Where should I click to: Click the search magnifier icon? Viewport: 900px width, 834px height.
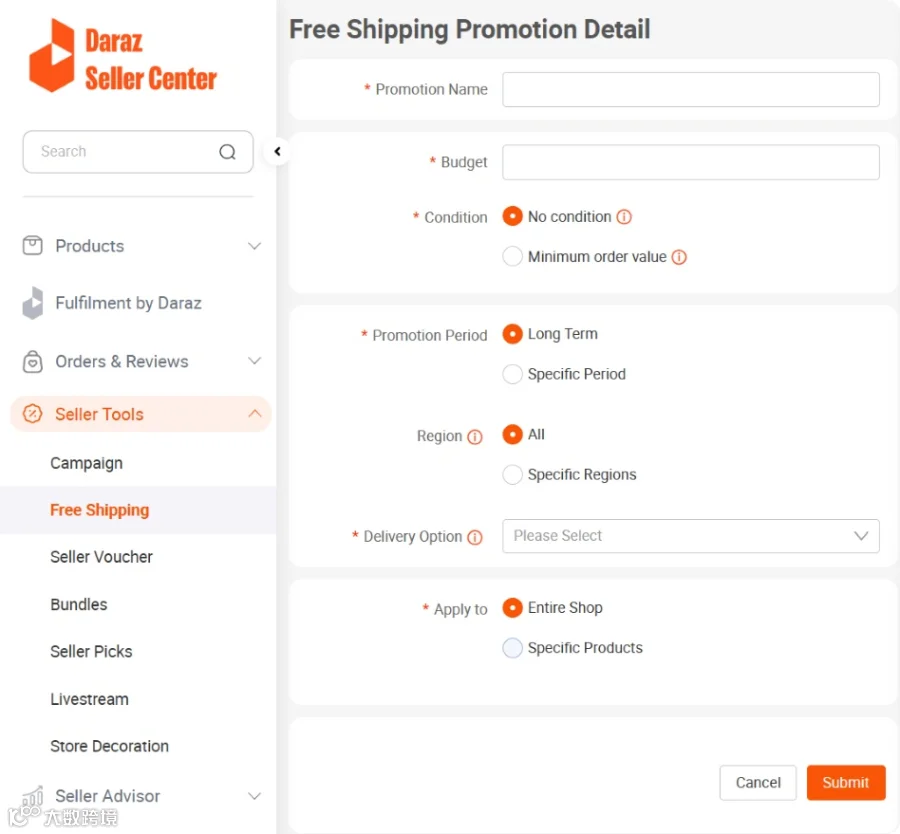[x=227, y=152]
